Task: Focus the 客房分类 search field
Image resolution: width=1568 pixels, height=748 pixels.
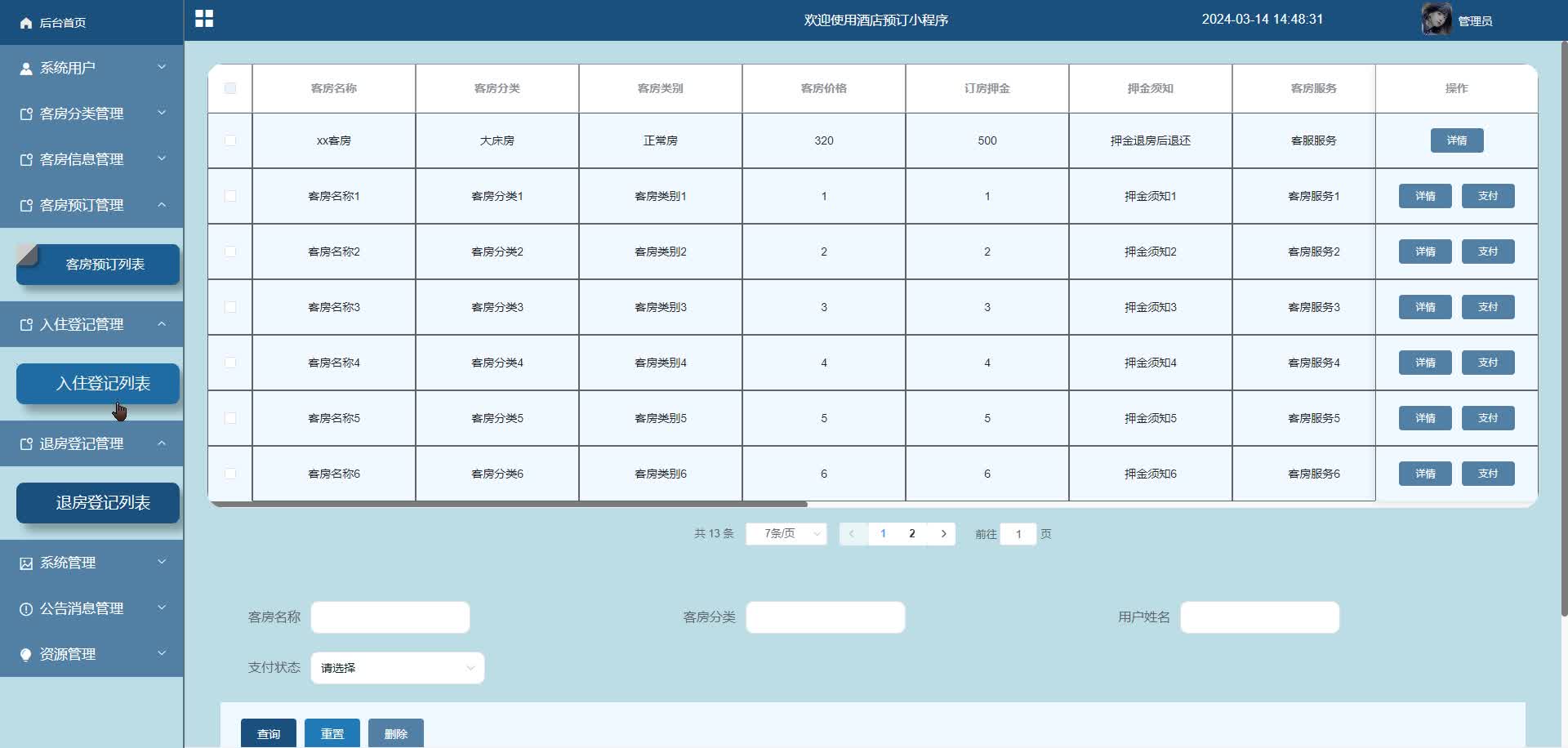Action: pos(826,617)
